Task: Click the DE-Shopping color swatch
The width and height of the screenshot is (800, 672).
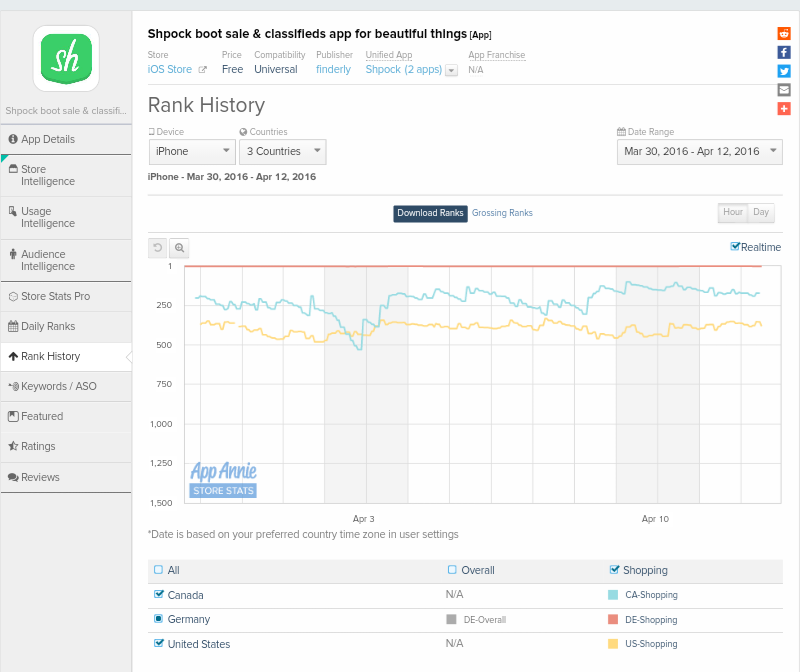Action: (x=613, y=619)
